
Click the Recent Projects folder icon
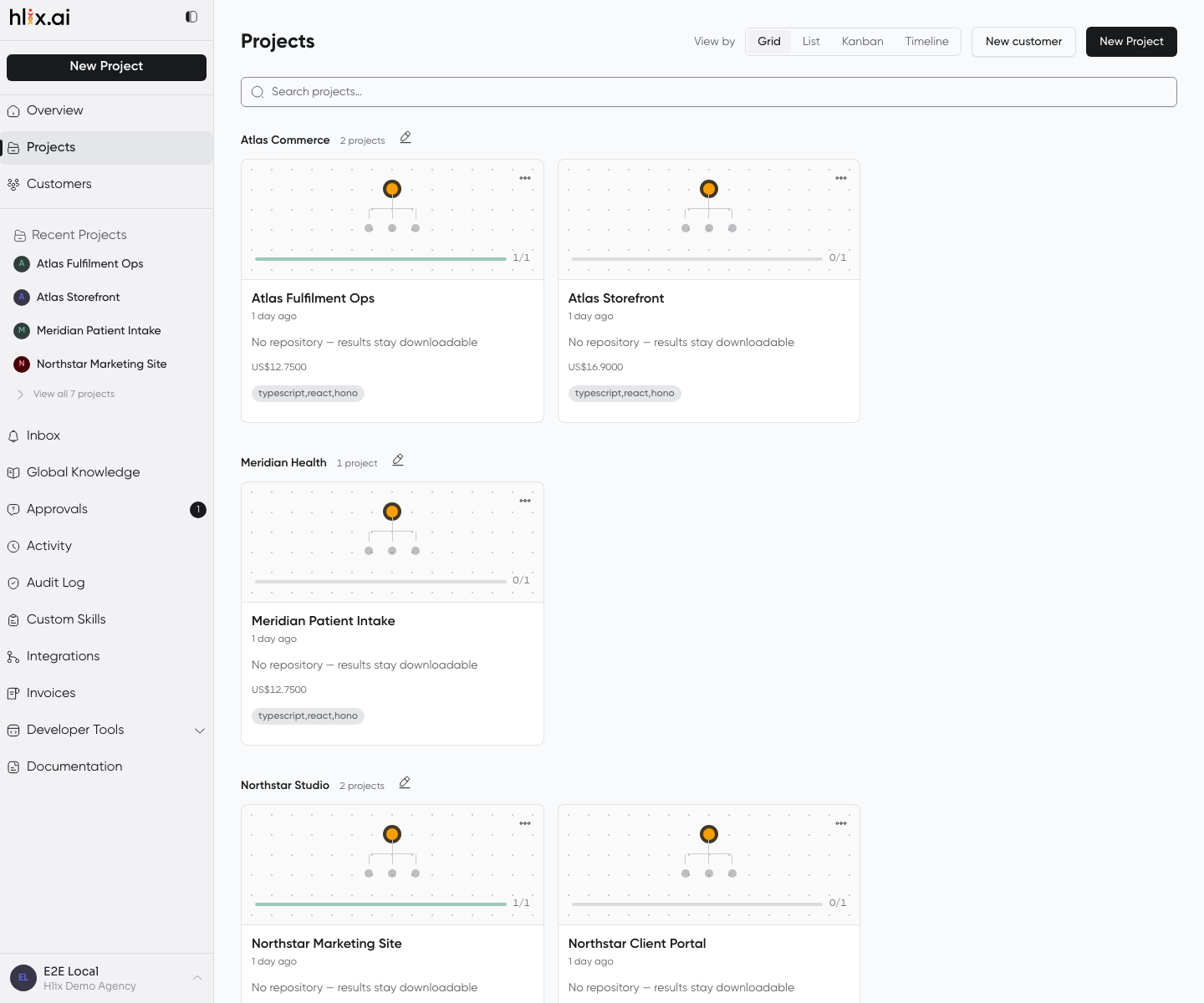(x=20, y=236)
